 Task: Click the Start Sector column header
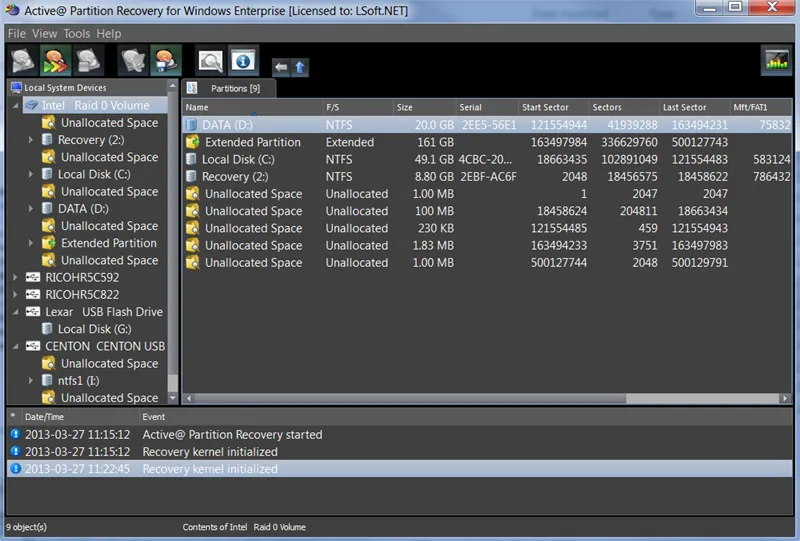coord(545,107)
